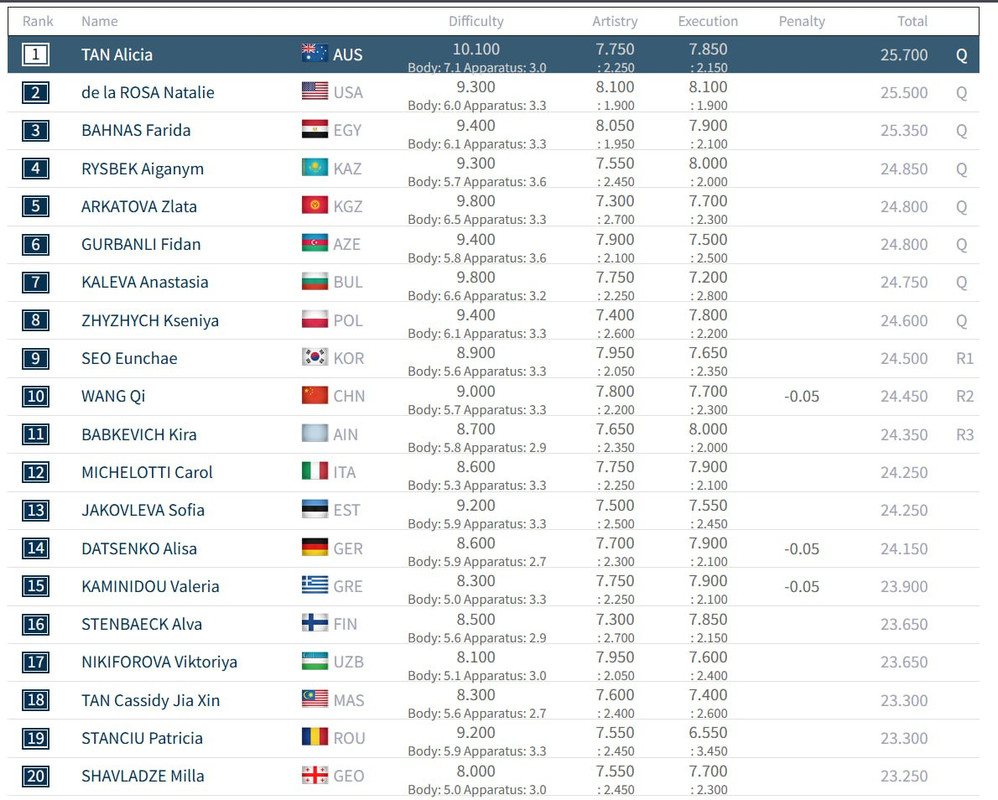This screenshot has height=800, width=998.
Task: Open athlete ZHYZHYCH Kseniya
Action: [x=150, y=320]
